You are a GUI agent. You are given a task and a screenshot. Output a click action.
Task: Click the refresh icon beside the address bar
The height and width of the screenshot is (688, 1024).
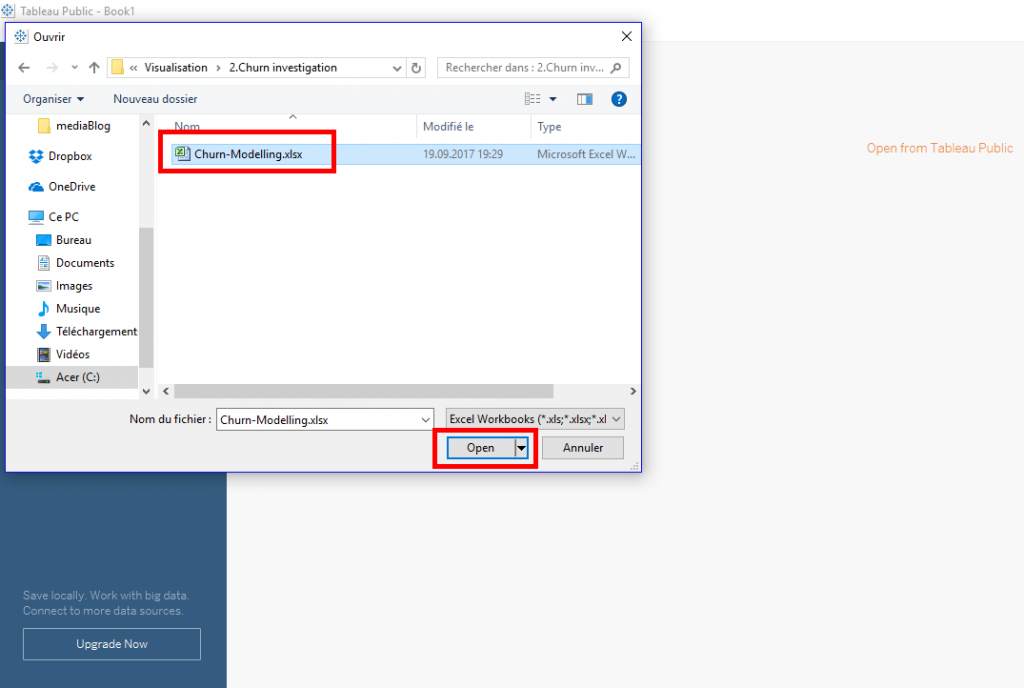coord(414,67)
